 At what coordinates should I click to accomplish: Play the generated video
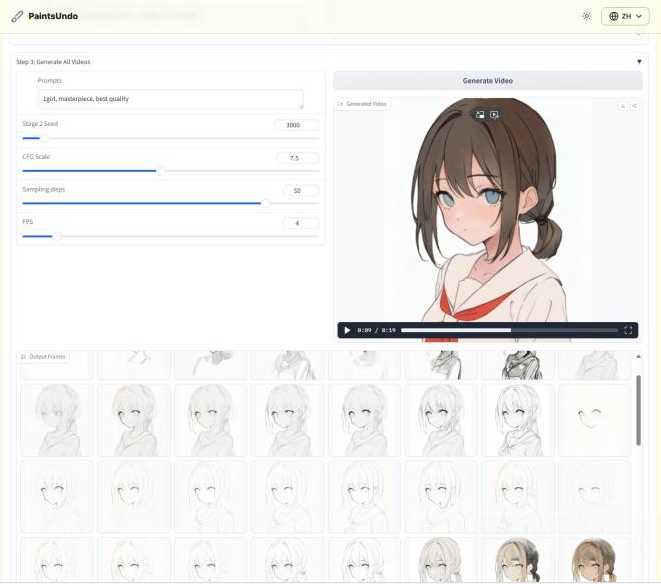347,330
